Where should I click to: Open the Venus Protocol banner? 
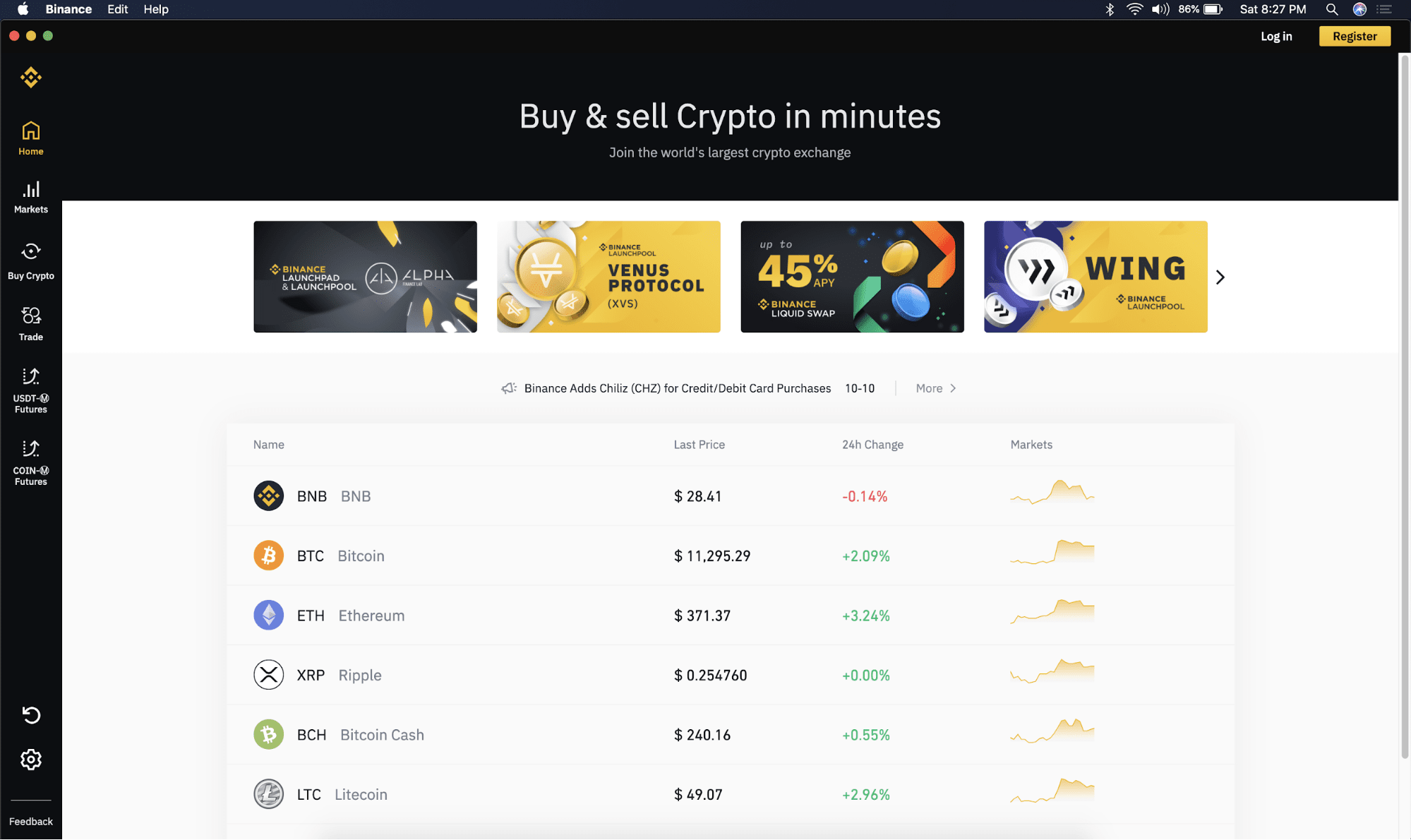[x=608, y=276]
